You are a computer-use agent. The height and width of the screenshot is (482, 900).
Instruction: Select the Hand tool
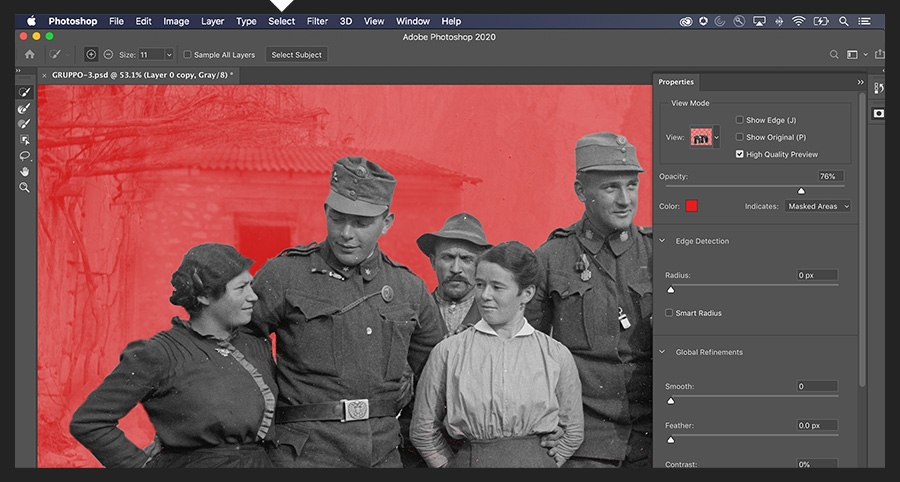tap(25, 171)
